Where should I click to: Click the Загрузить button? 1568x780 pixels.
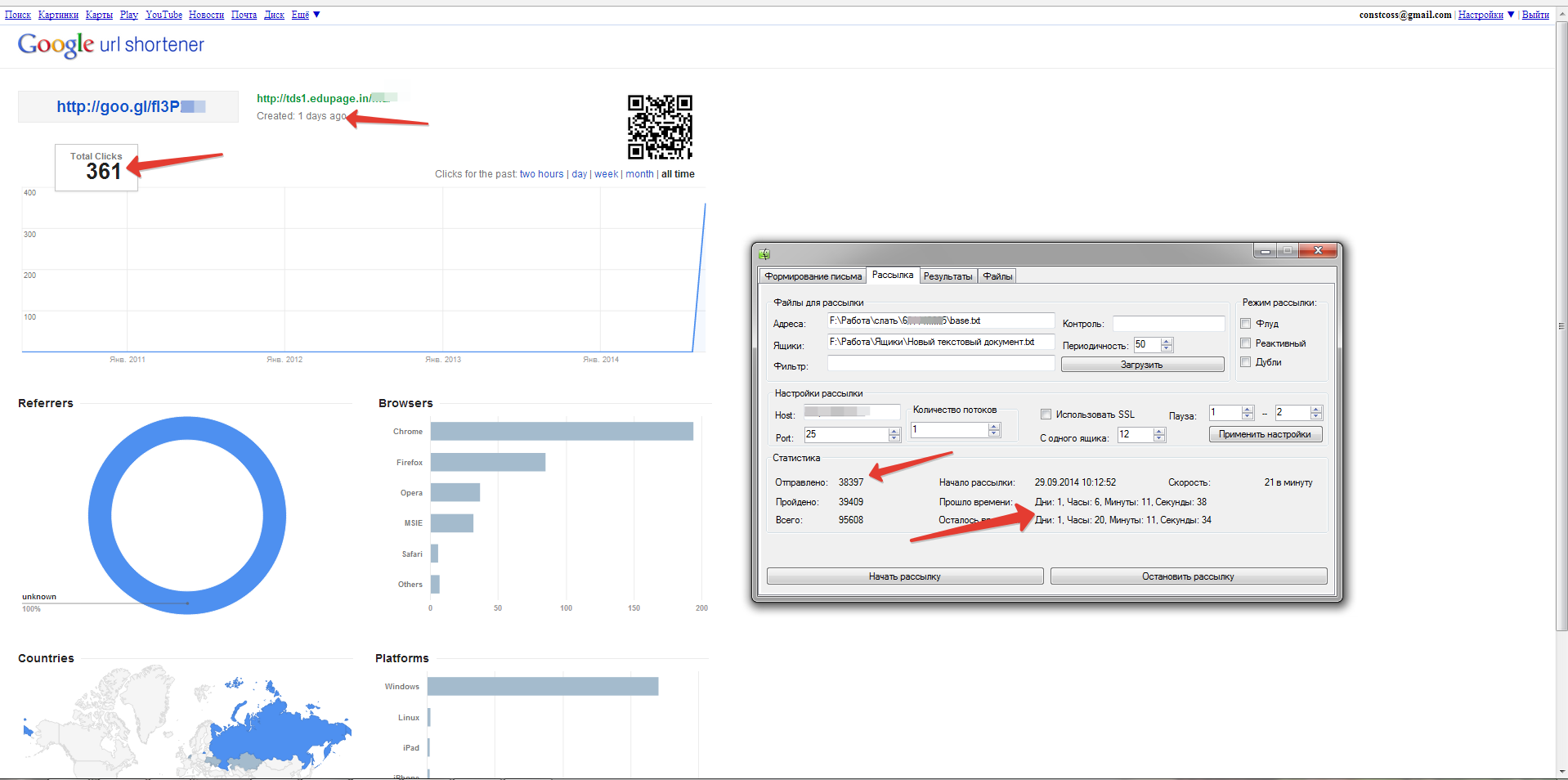coord(1142,365)
